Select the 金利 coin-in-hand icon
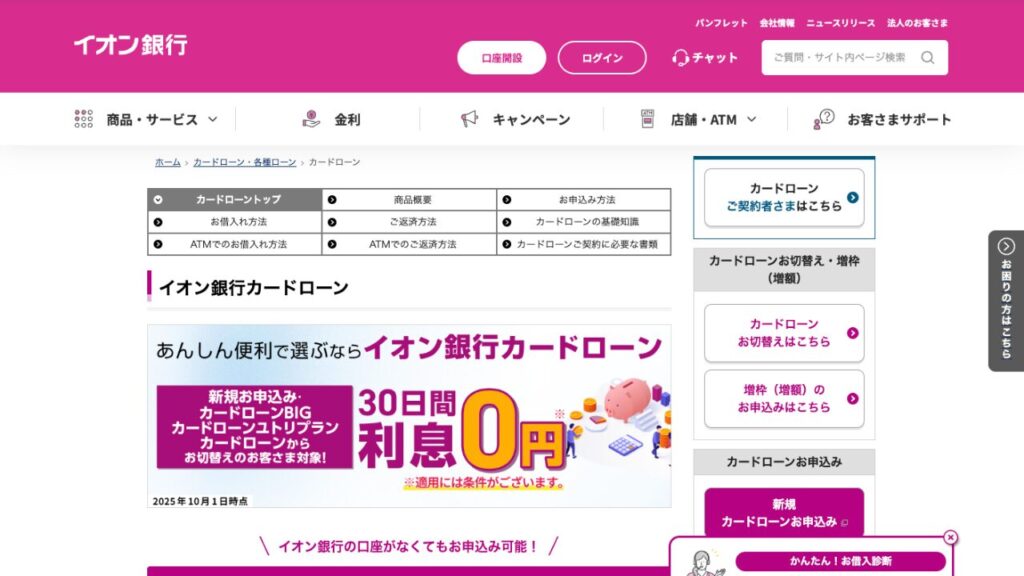Viewport: 1024px width, 576px height. (310, 118)
